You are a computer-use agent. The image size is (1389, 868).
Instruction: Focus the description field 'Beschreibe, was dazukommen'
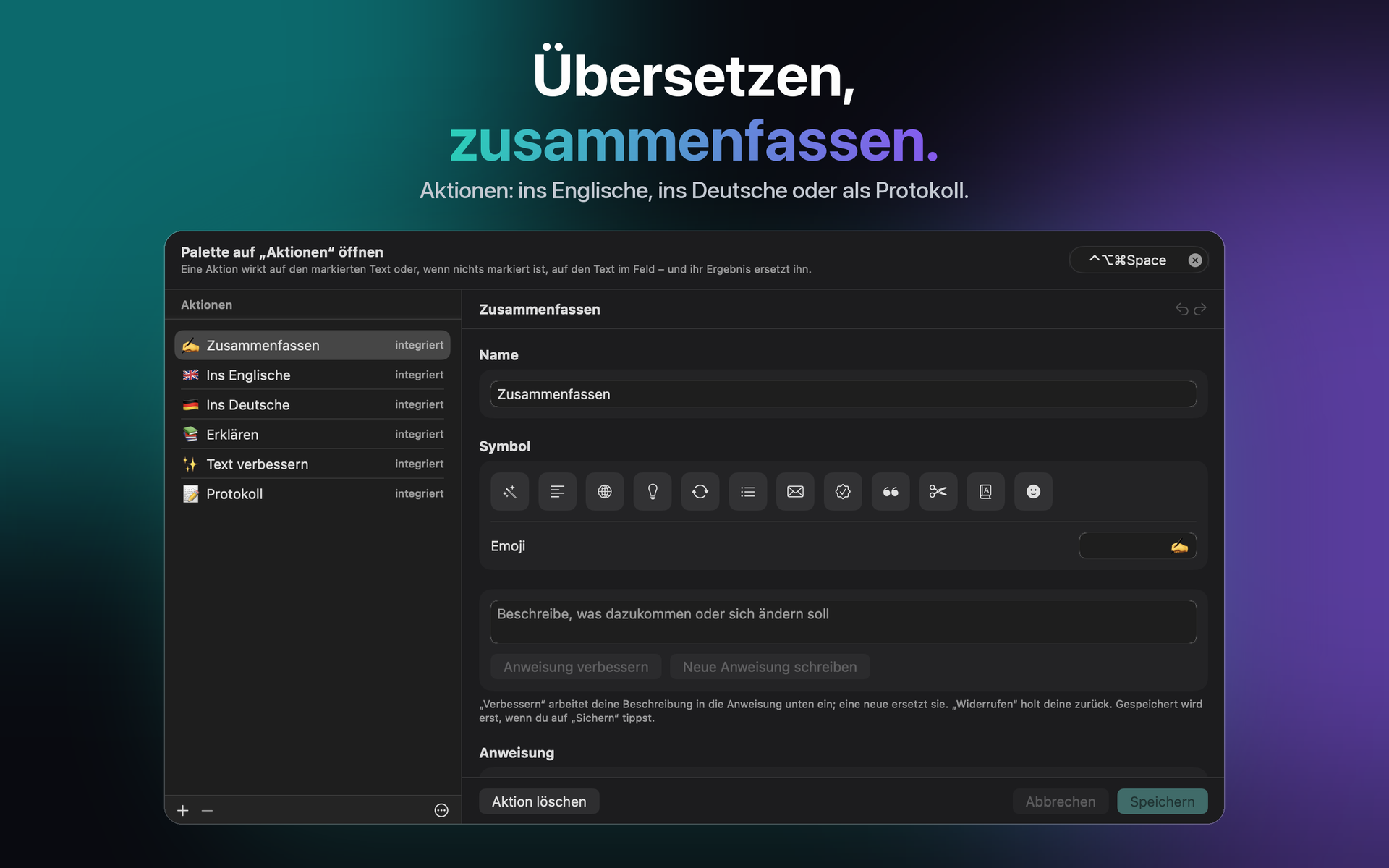click(844, 621)
